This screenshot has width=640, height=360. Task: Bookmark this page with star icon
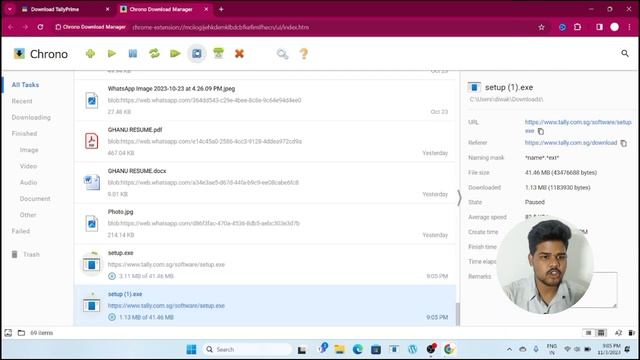pos(541,27)
